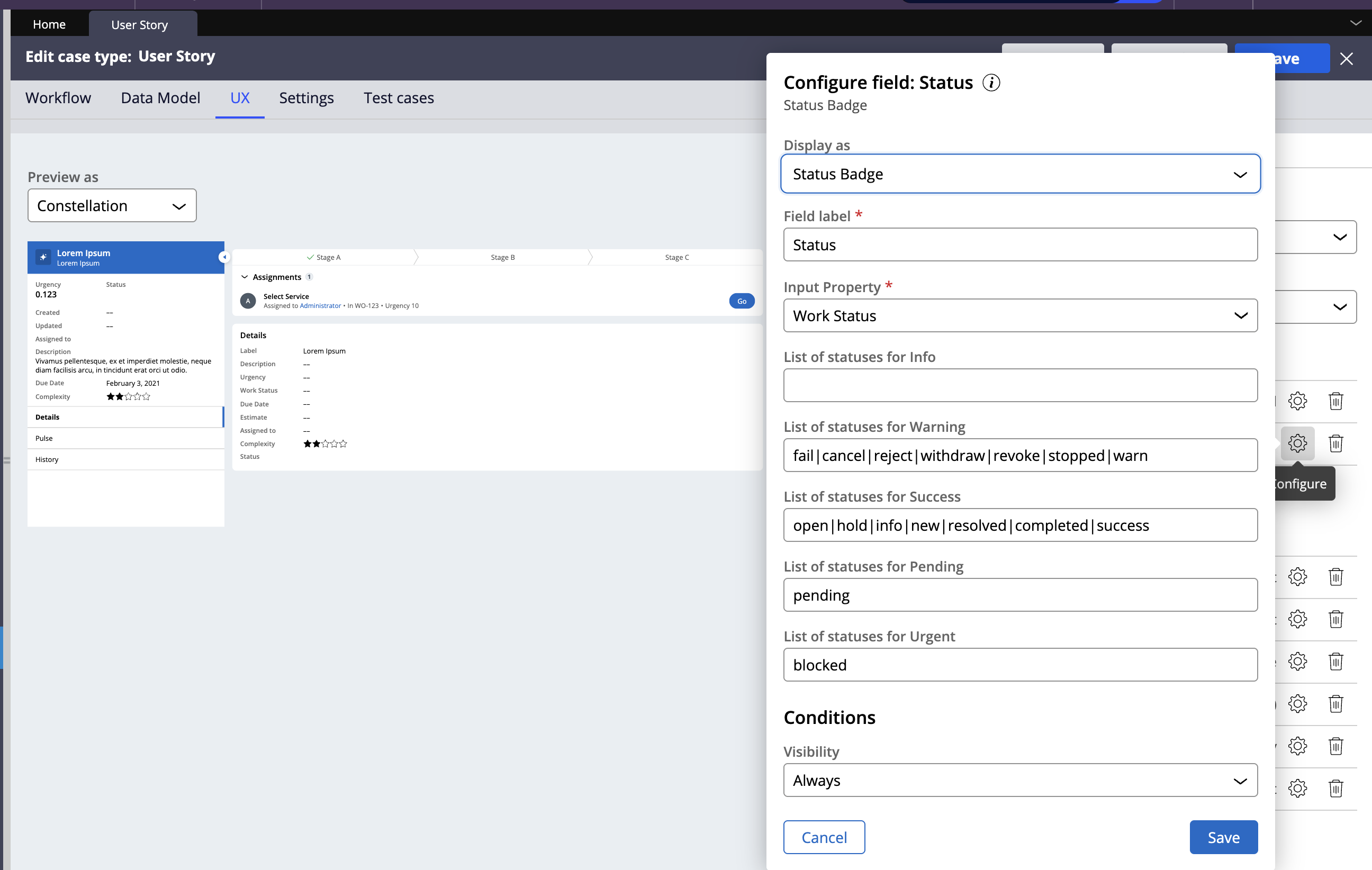
Task: Switch to the Data Model tab
Action: point(160,98)
